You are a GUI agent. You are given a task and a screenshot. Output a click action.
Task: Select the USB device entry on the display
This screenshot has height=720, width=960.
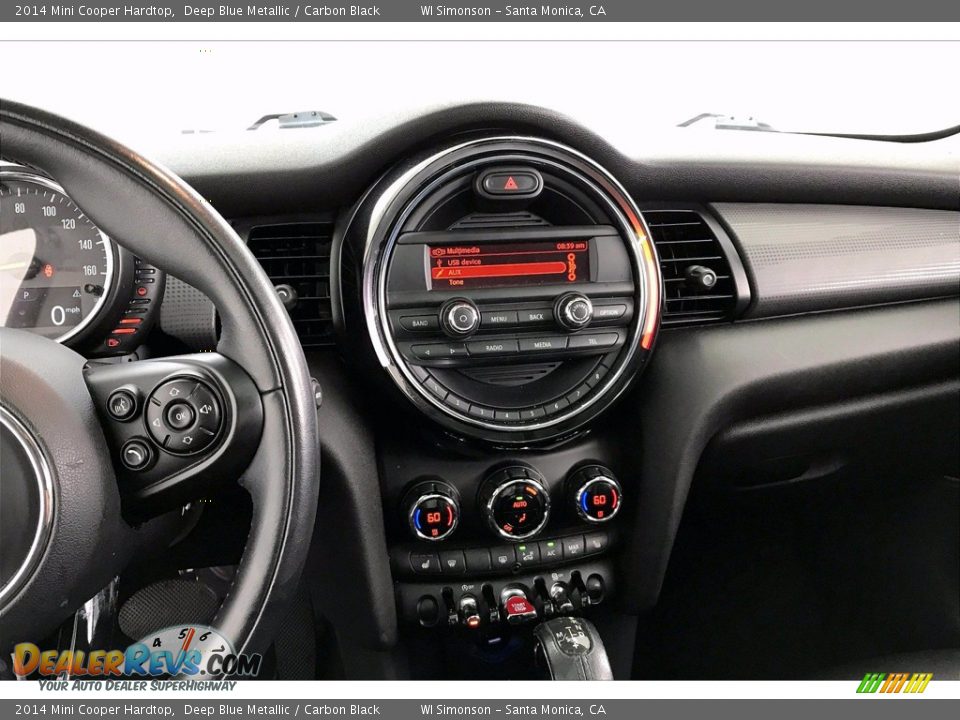[x=463, y=262]
